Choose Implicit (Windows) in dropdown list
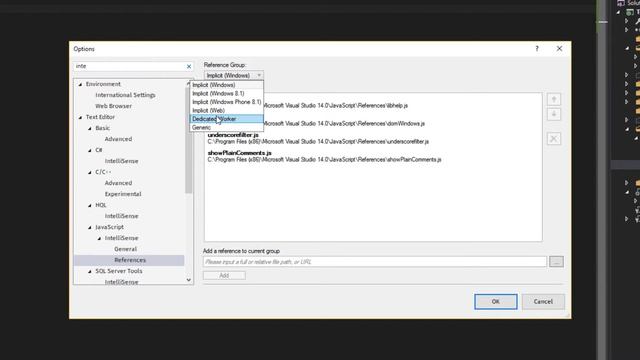640x360 pixels. (x=227, y=85)
